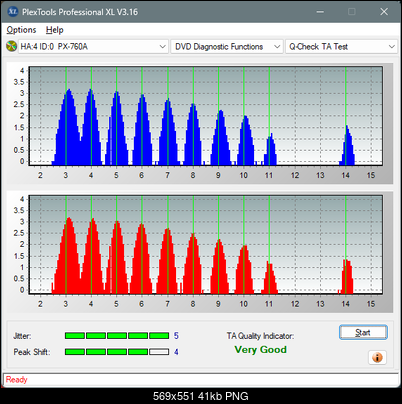Click the blue 3T peak in upper graph
Viewport: 402px width, 404px height.
[68, 127]
